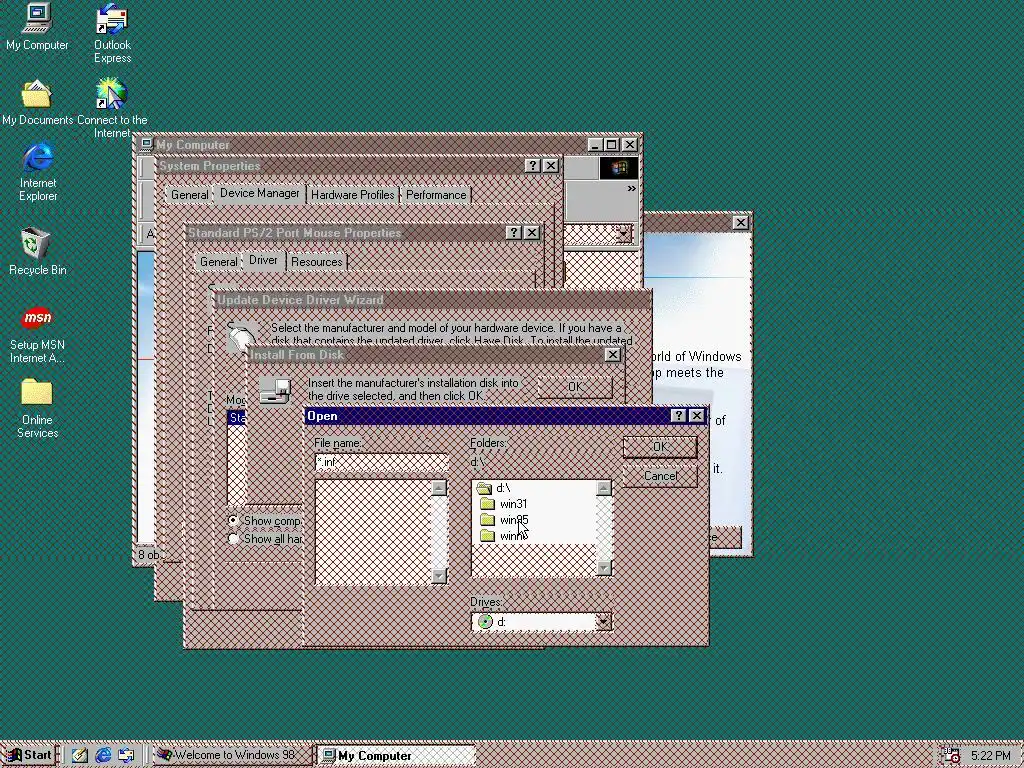This screenshot has height=768, width=1024.
Task: Open Resources tab in Mouse Properties
Action: (316, 262)
